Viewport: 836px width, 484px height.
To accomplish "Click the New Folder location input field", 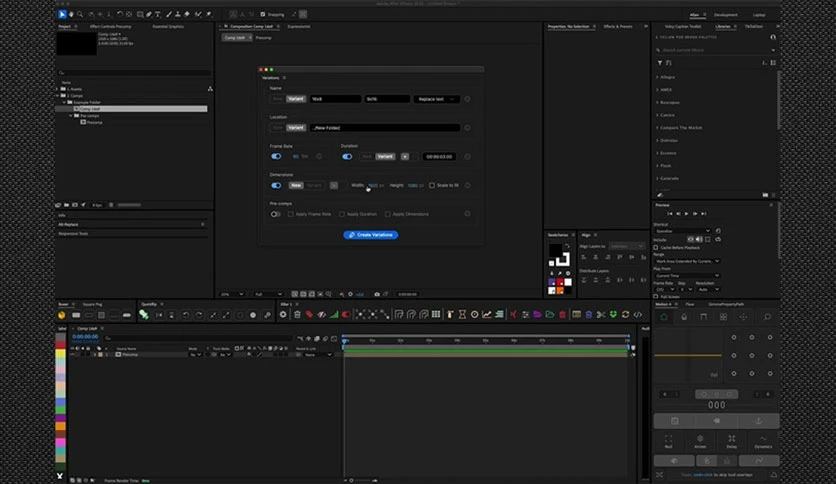I will [384, 128].
